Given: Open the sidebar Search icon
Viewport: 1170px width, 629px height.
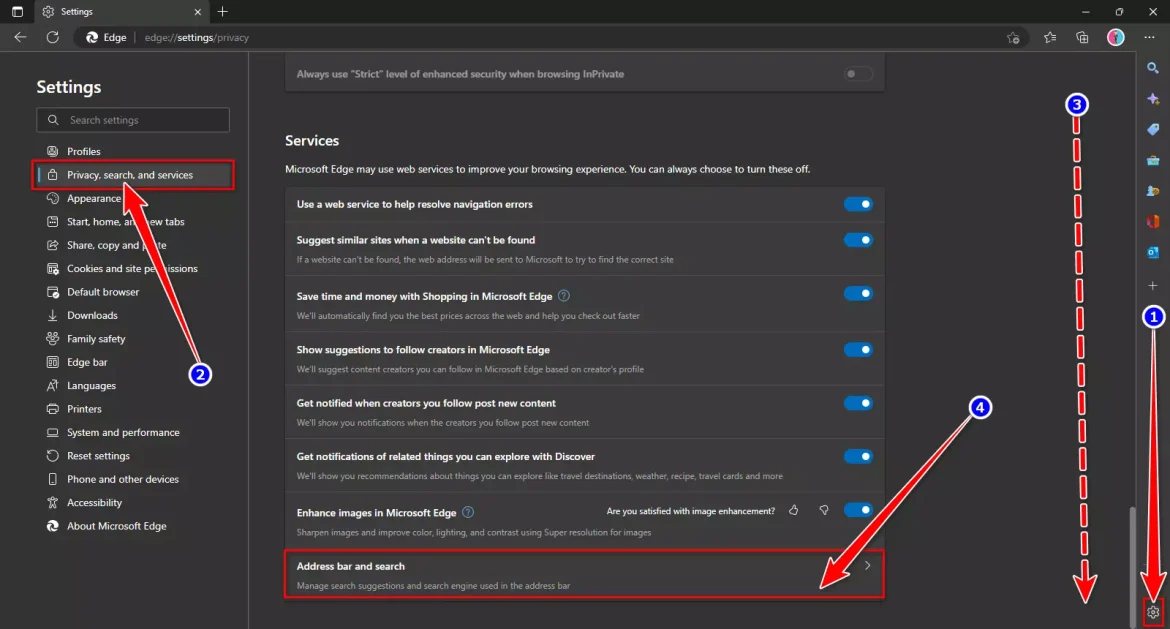Looking at the screenshot, I should coord(1153,68).
